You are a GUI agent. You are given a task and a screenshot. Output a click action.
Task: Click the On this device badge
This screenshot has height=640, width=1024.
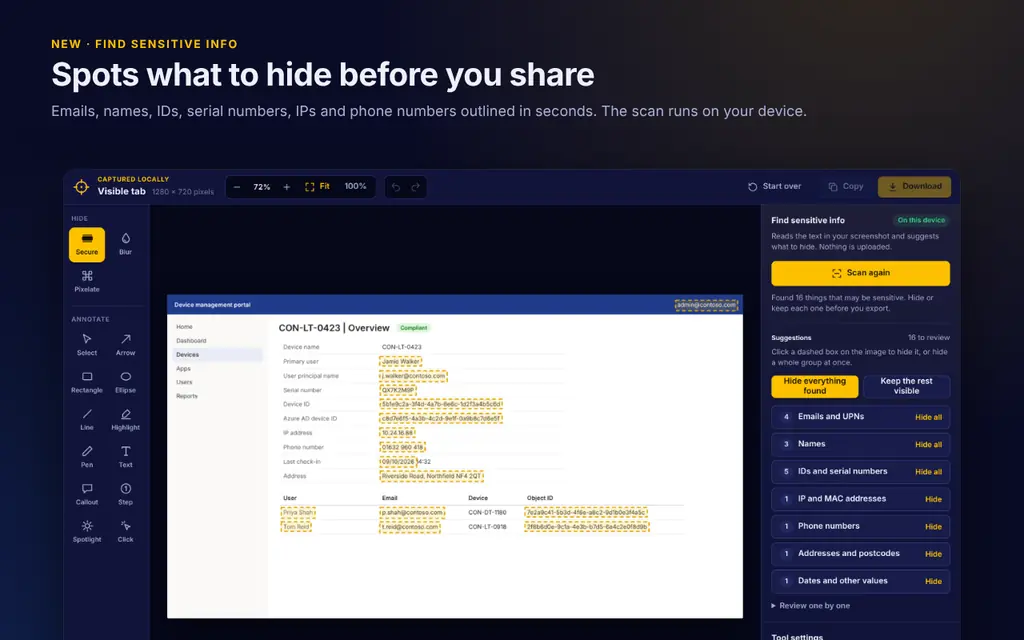[921, 220]
